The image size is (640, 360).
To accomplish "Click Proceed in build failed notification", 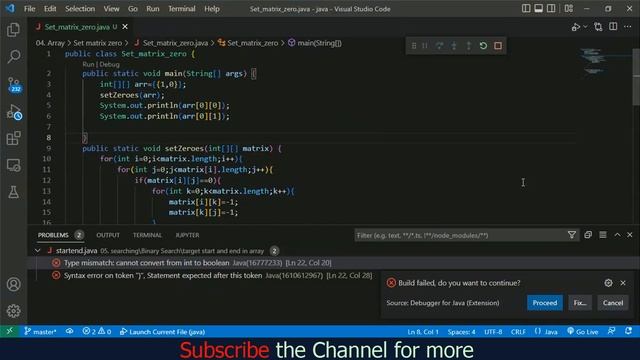I will (x=544, y=303).
